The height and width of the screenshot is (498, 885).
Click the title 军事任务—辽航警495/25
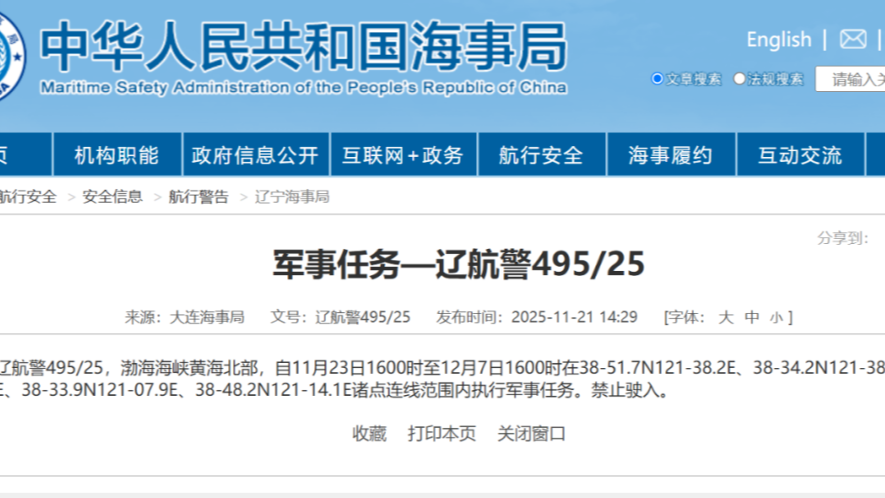coord(458,264)
